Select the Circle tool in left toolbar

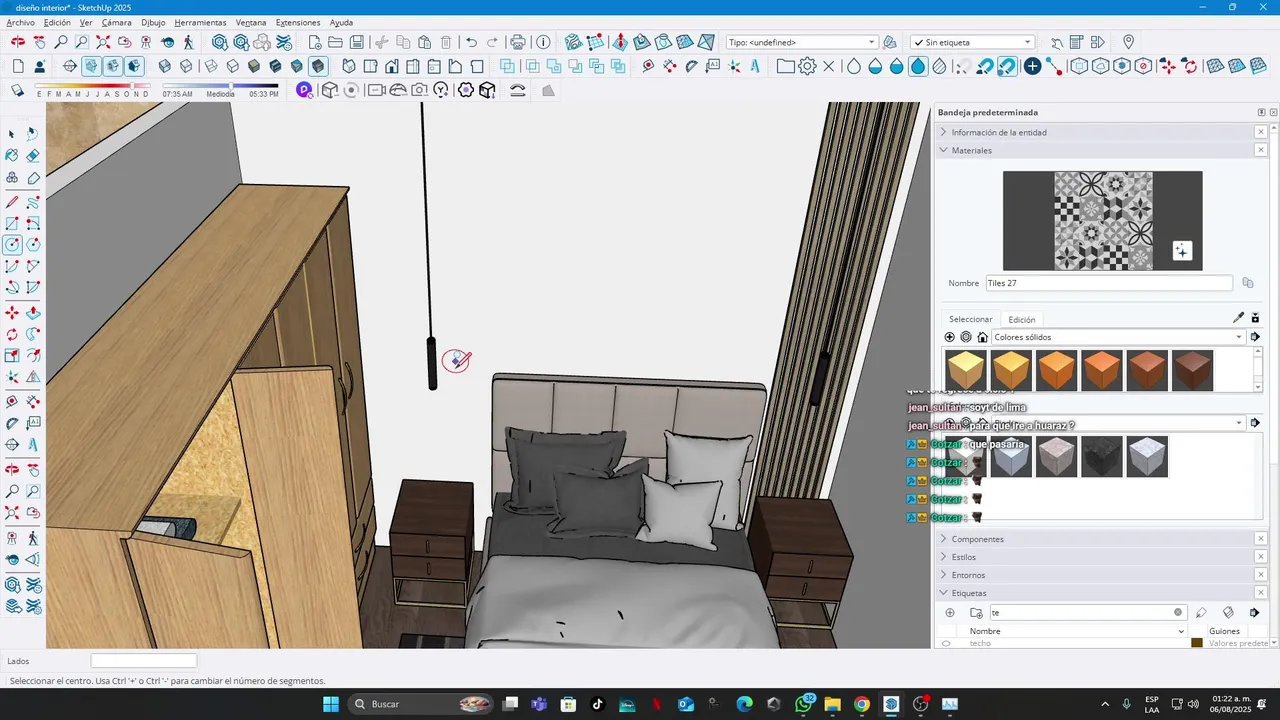[12, 245]
